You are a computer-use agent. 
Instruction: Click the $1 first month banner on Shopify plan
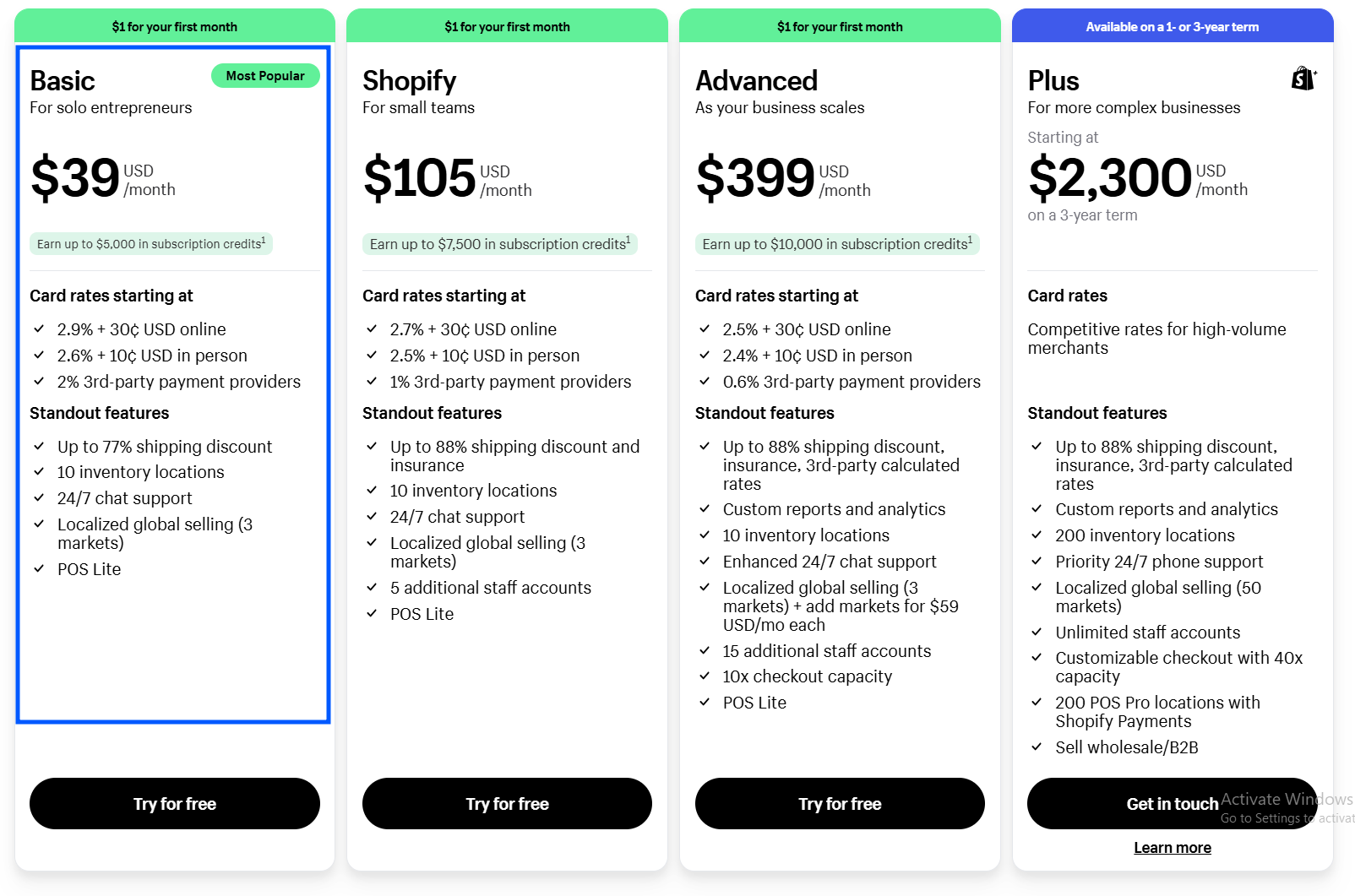pyautogui.click(x=506, y=26)
